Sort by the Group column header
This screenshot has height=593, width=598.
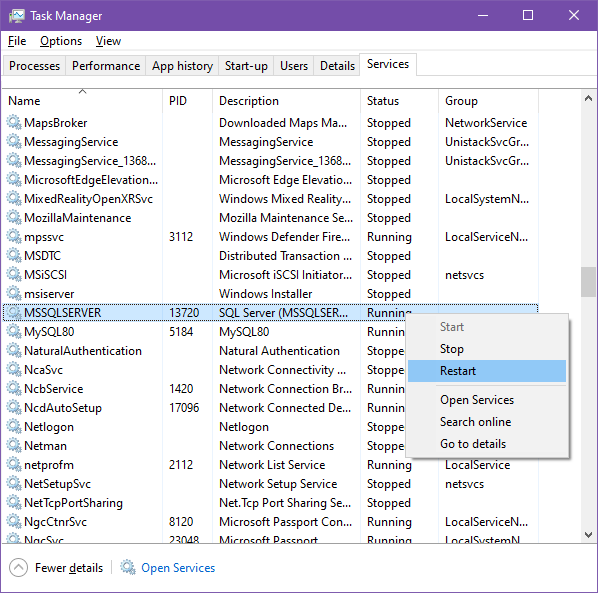click(x=488, y=101)
